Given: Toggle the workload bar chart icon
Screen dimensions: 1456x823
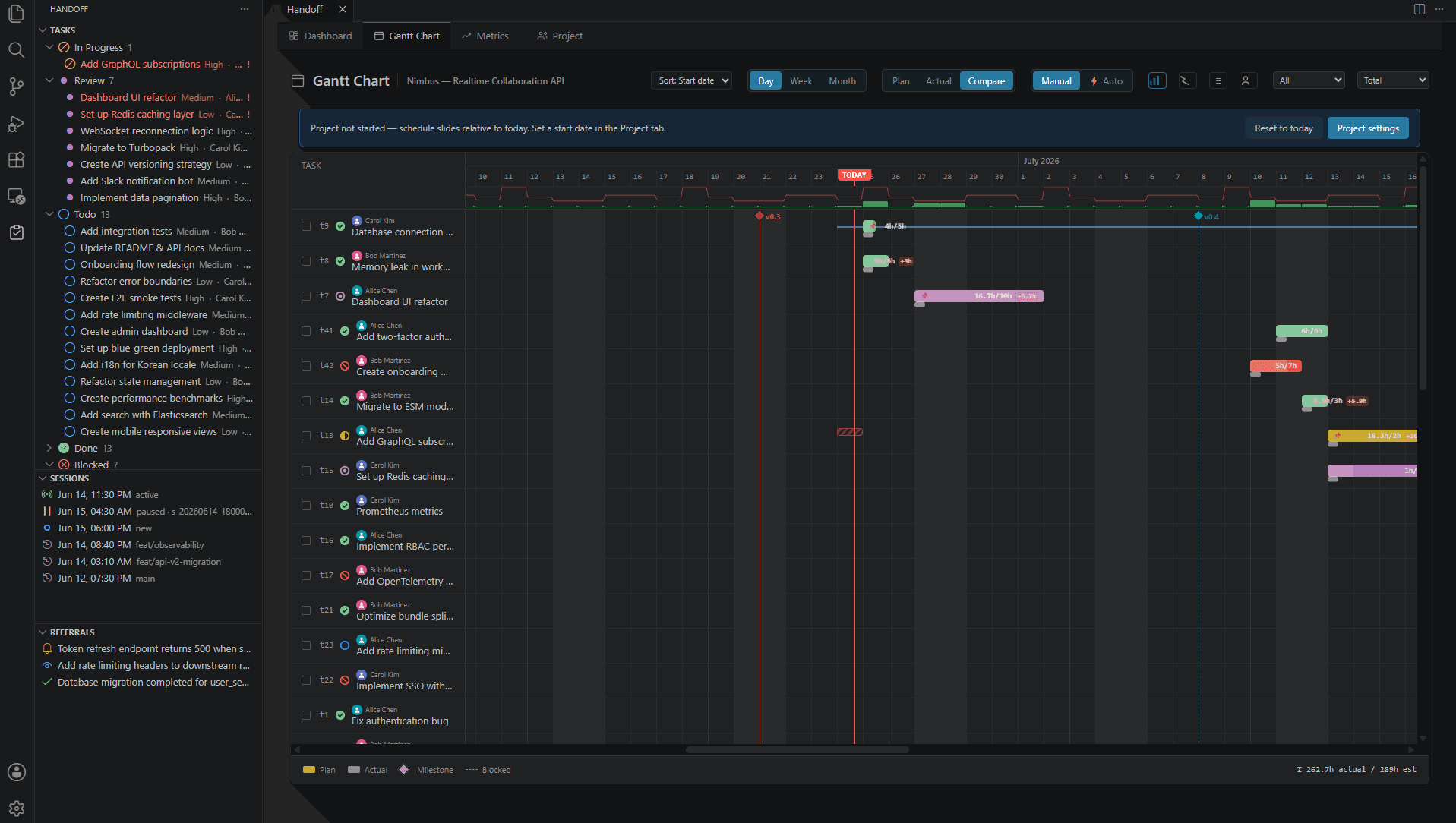Looking at the screenshot, I should 1157,80.
